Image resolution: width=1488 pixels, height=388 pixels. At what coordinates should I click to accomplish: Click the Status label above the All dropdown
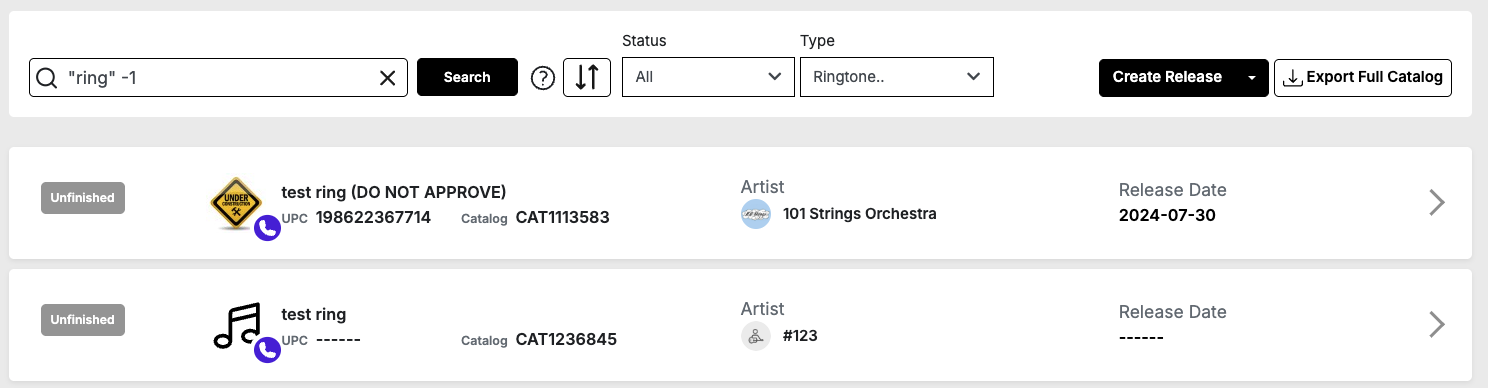(644, 41)
